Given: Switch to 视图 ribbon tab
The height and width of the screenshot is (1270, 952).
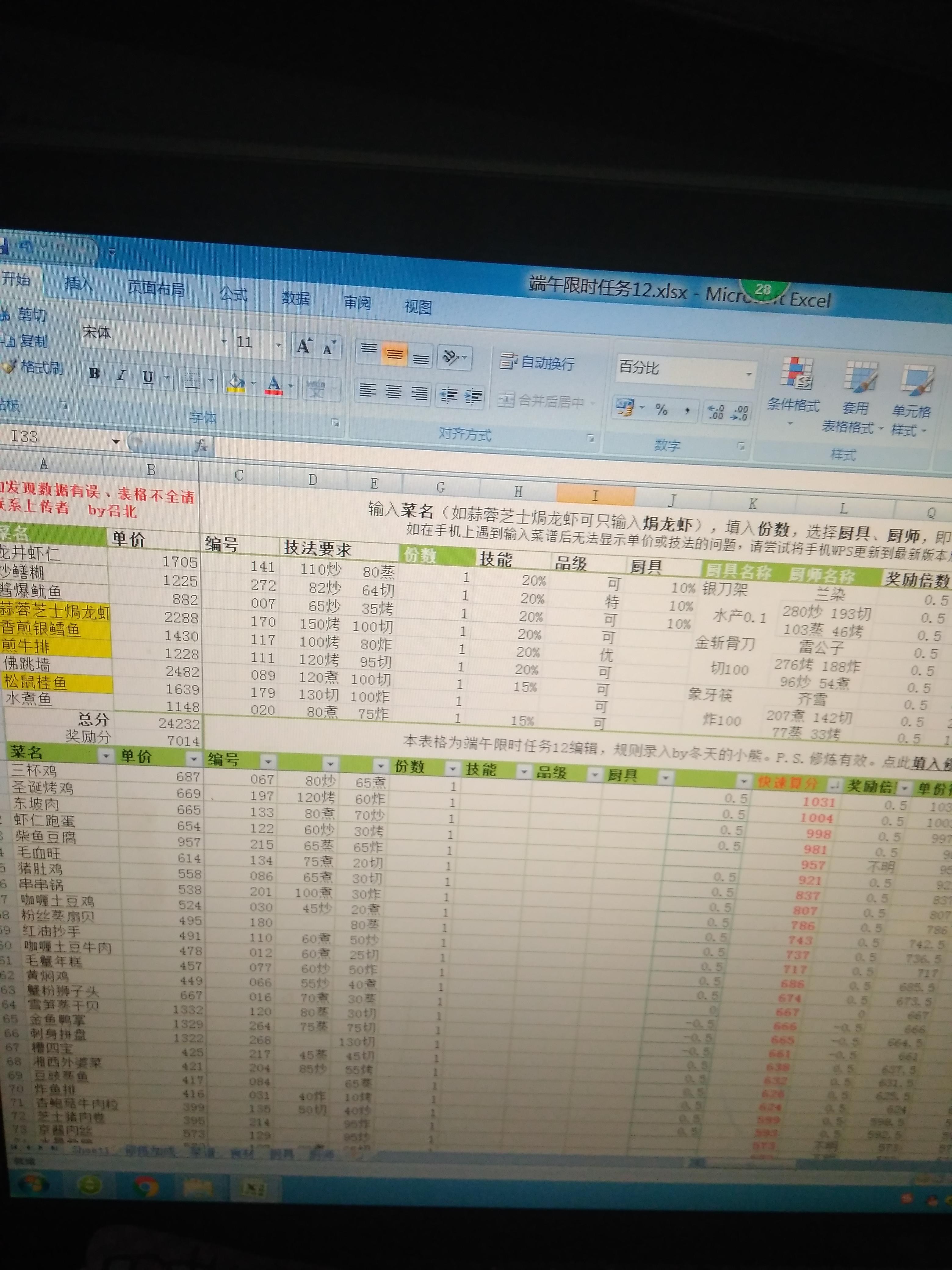Looking at the screenshot, I should pos(418,307).
